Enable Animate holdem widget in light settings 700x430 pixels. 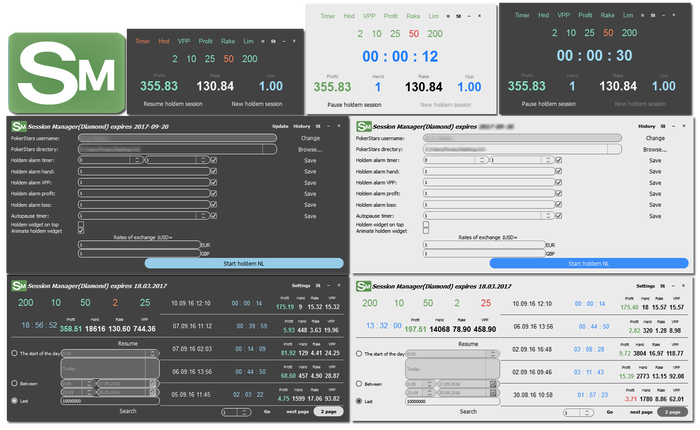tap(426, 231)
